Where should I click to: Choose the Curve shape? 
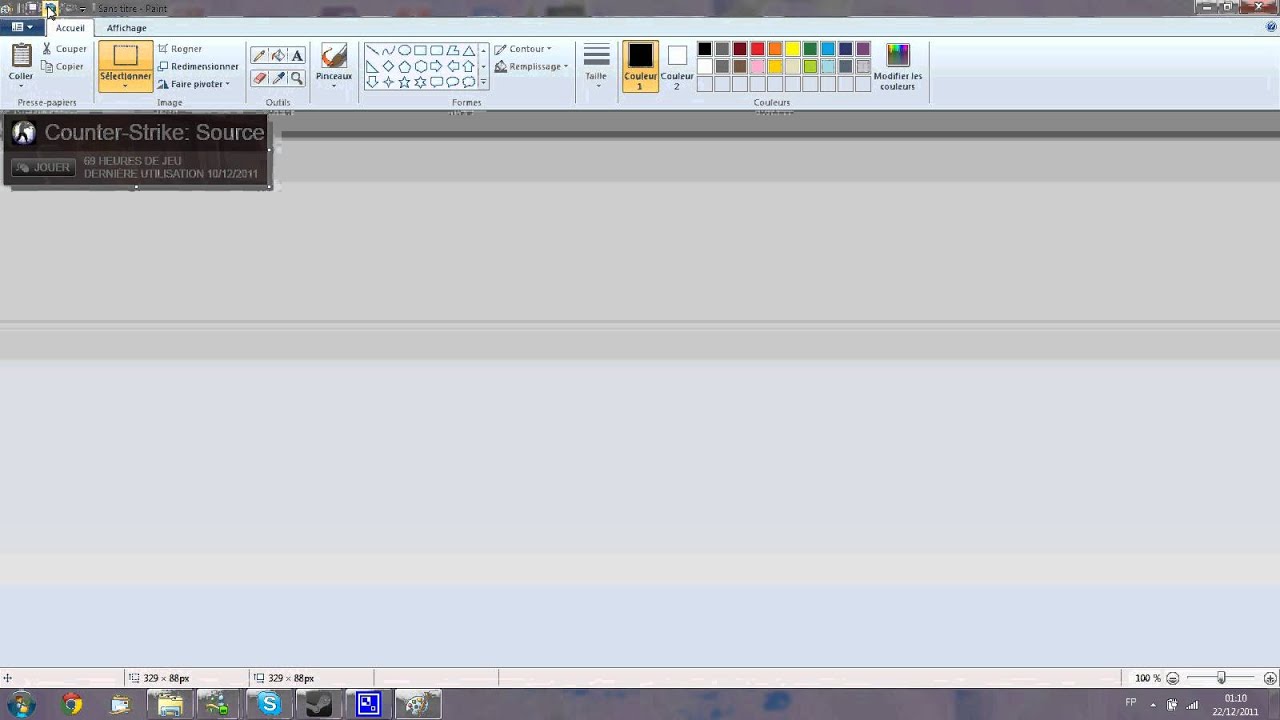pos(388,50)
